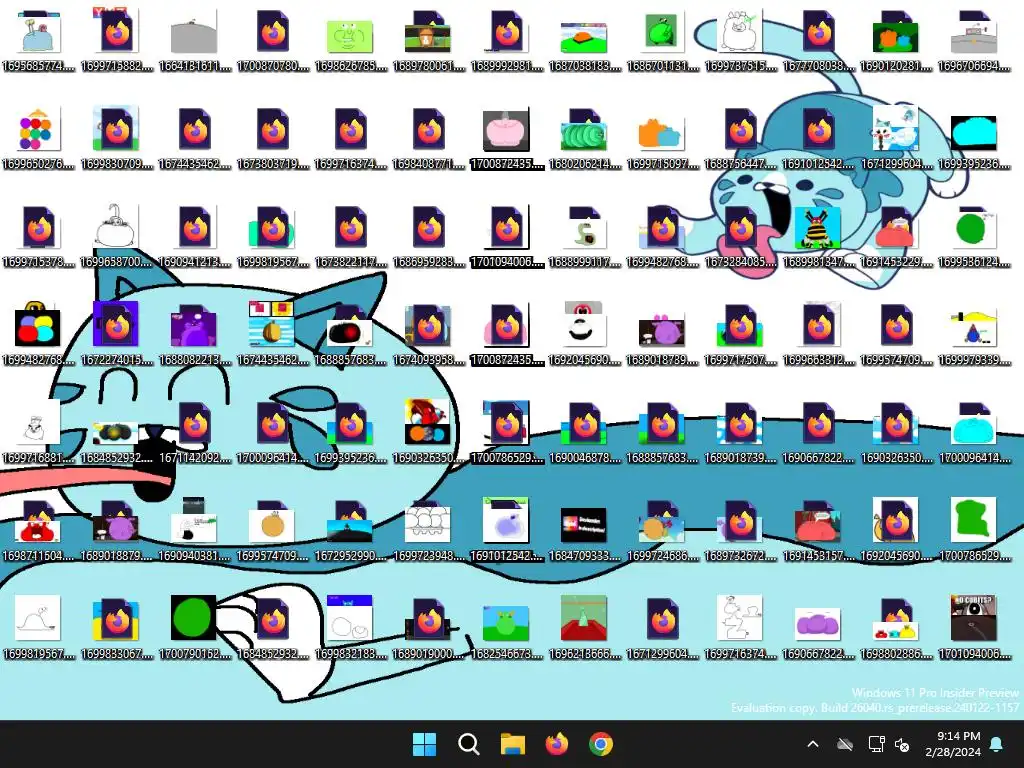
Task: Select Firefox file 1699715882
Action: pos(117,40)
